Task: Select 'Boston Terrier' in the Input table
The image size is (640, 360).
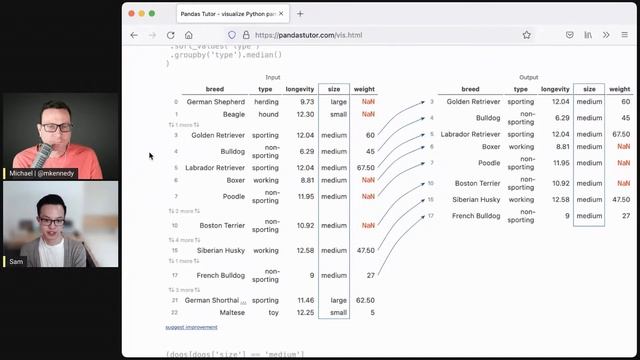Action: coord(222,225)
